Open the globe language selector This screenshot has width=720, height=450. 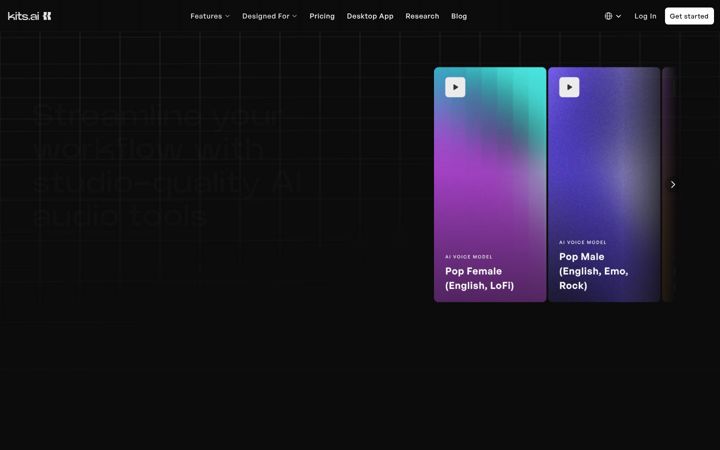(x=613, y=16)
